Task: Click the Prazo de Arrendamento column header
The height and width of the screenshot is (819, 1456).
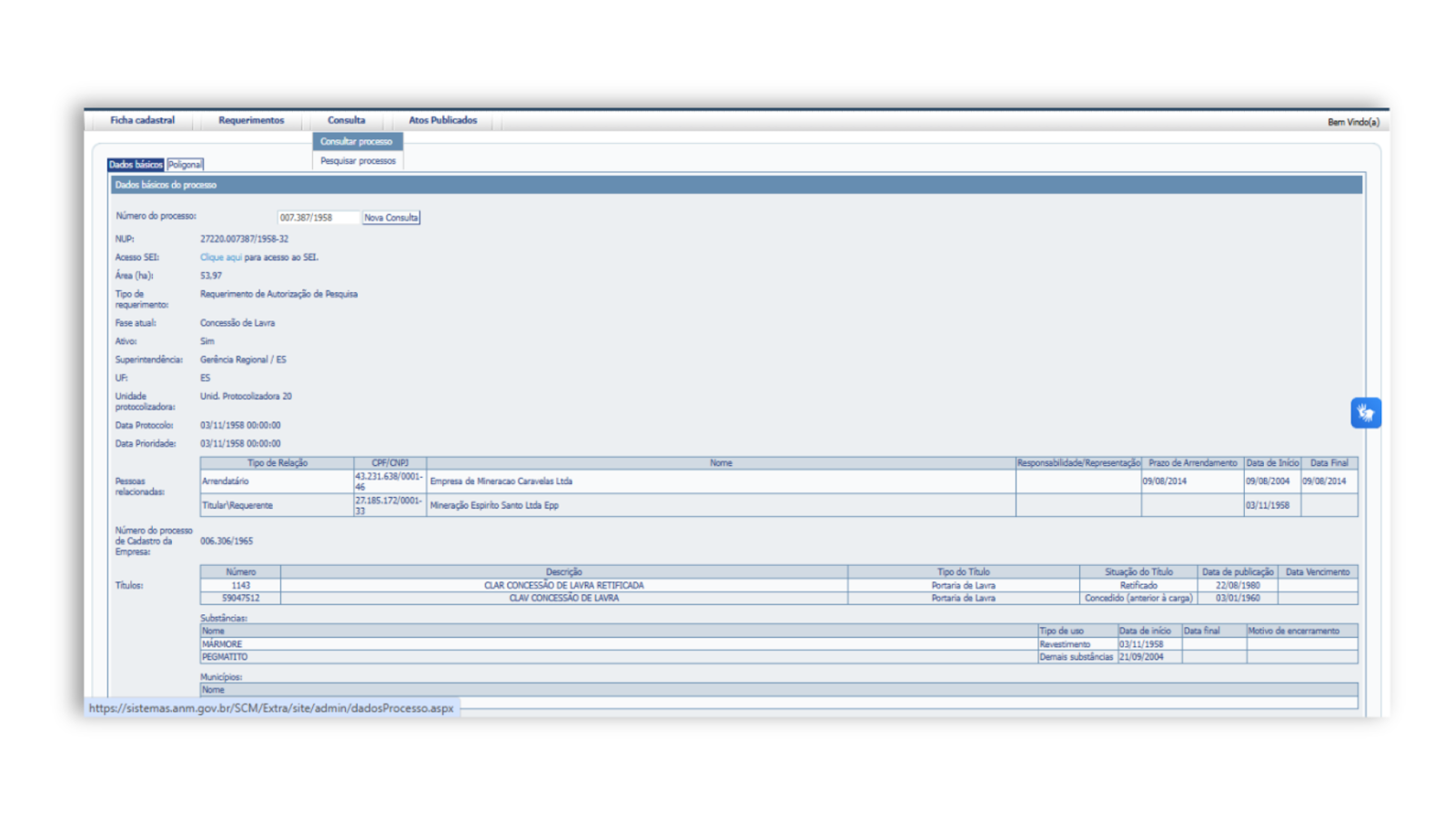Action: (x=1193, y=463)
